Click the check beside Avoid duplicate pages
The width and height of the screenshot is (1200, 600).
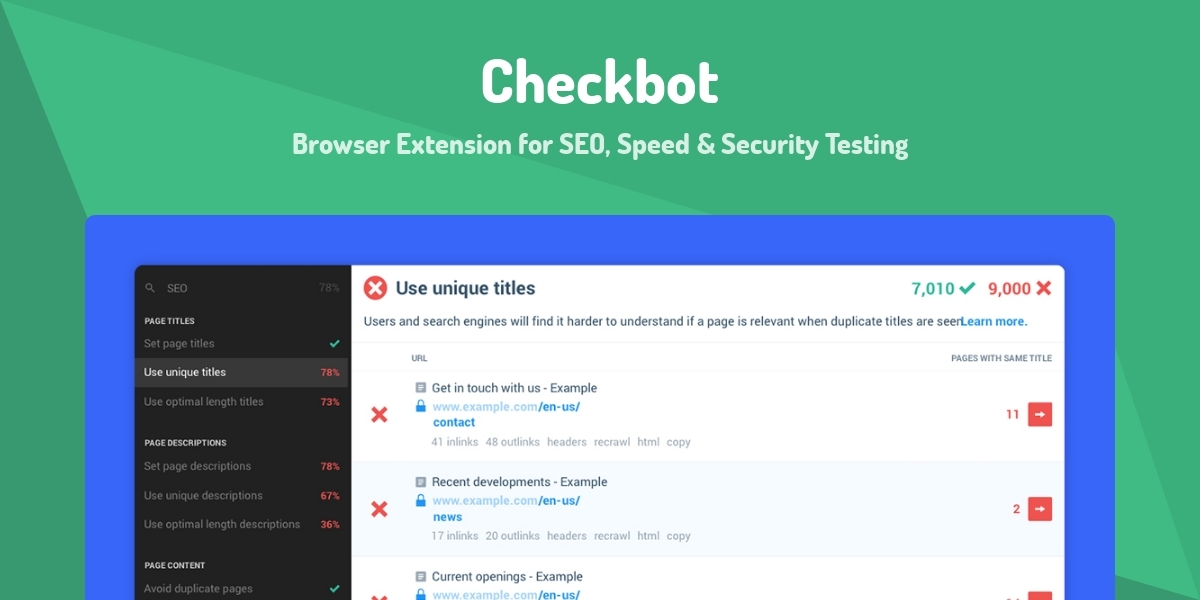click(333, 588)
